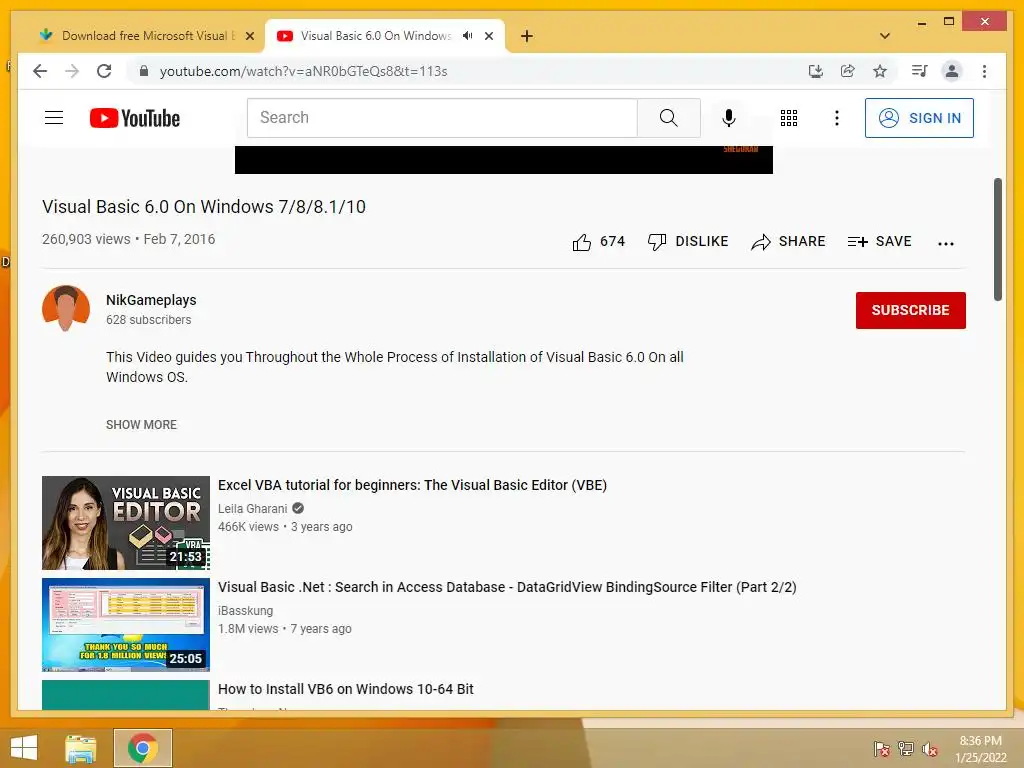
Task: Open the Windows Start button
Action: click(x=24, y=748)
